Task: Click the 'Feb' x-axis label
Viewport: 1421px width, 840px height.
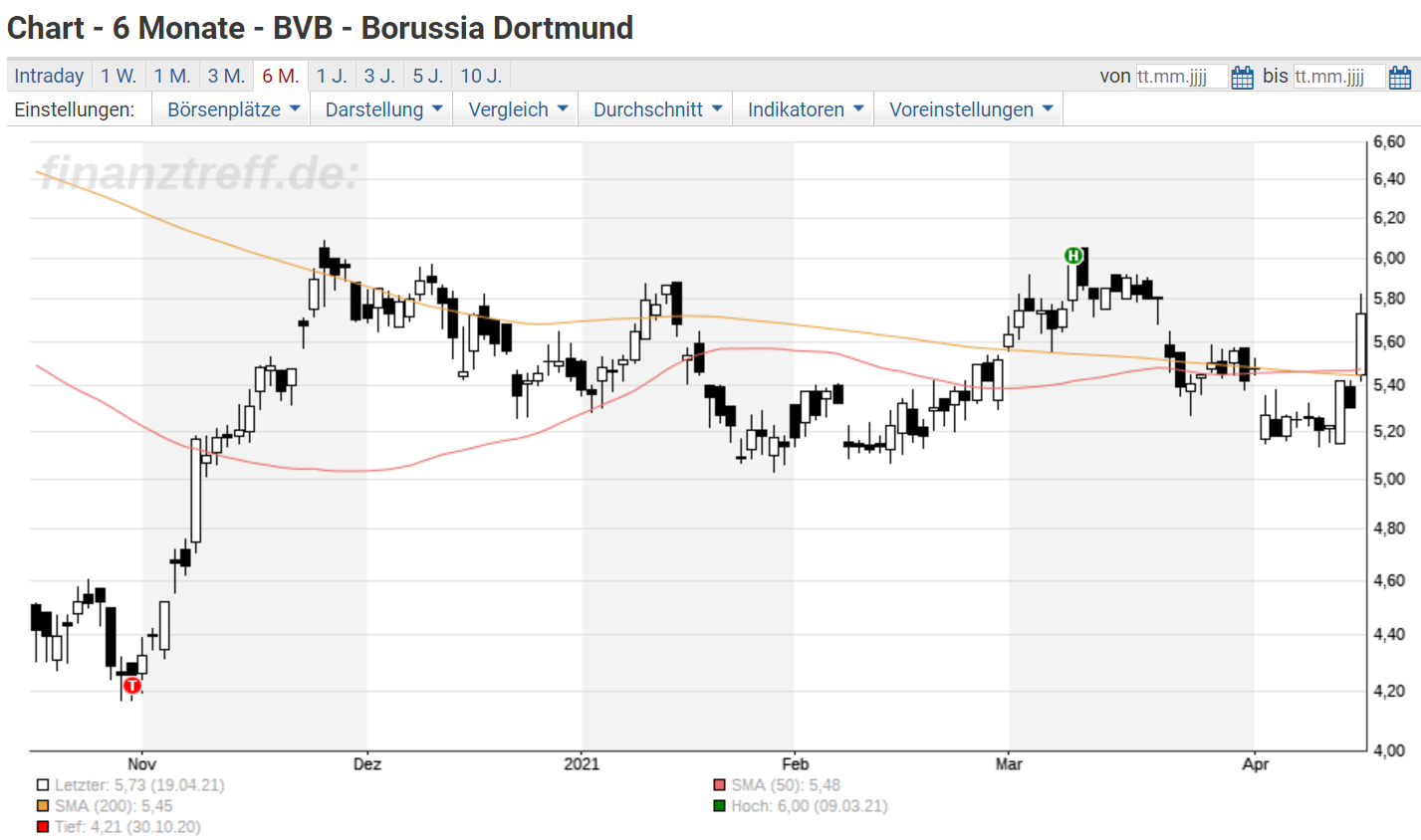Action: (795, 764)
